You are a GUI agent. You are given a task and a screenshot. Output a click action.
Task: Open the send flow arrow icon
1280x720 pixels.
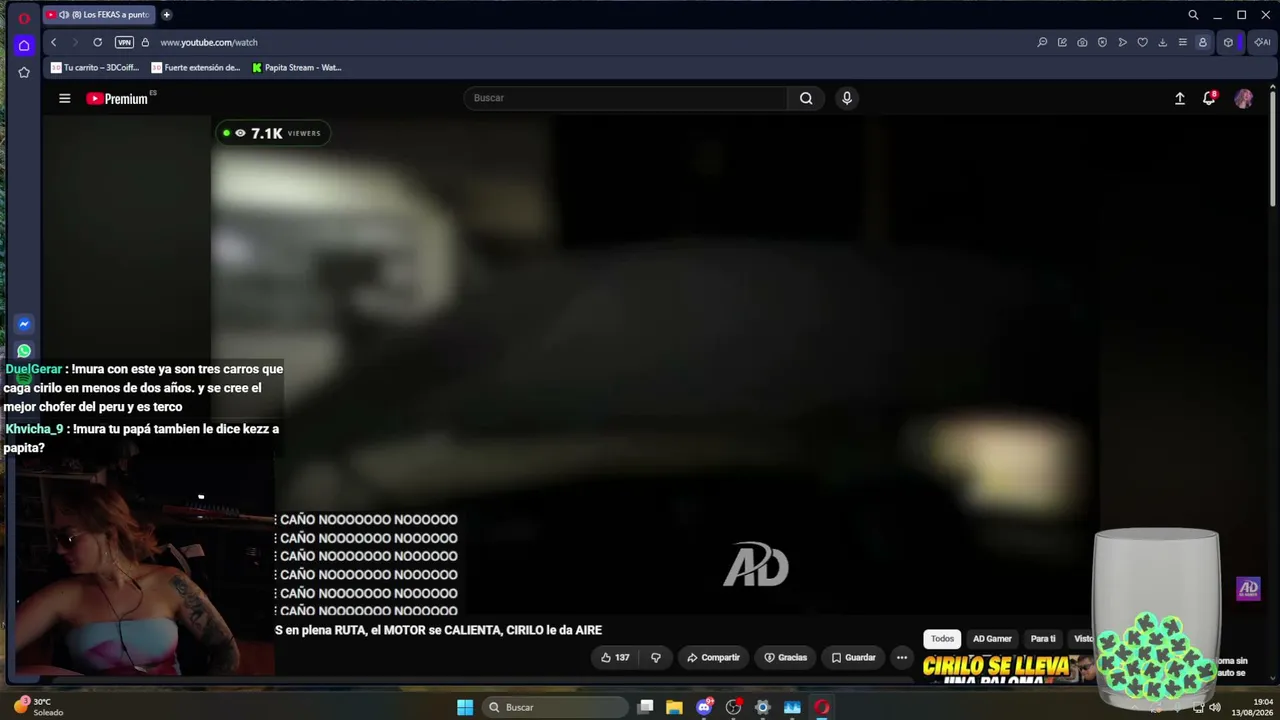(x=1122, y=42)
